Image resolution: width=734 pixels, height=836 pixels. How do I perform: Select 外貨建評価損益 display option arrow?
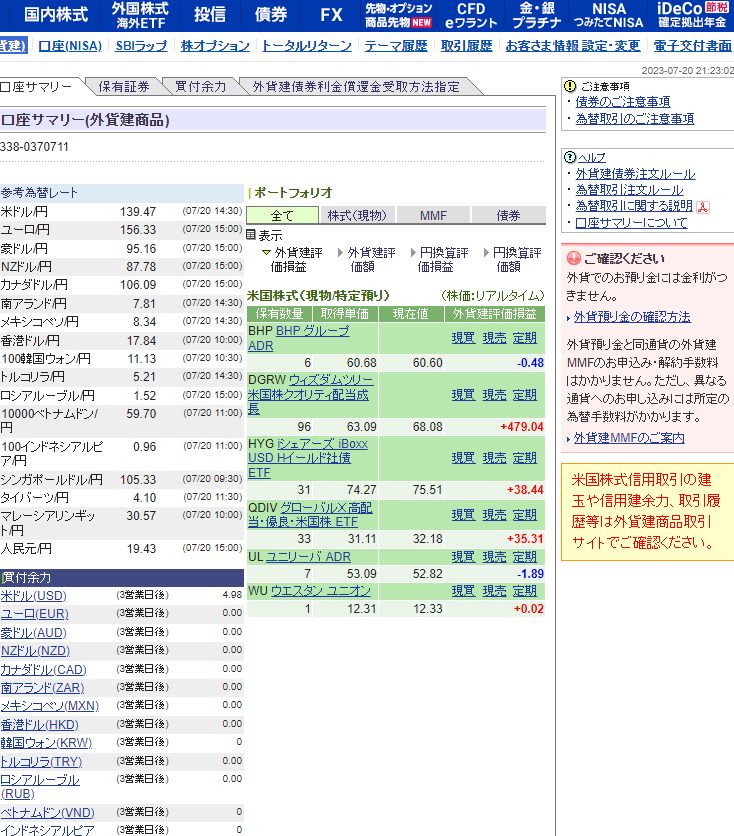tap(266, 253)
